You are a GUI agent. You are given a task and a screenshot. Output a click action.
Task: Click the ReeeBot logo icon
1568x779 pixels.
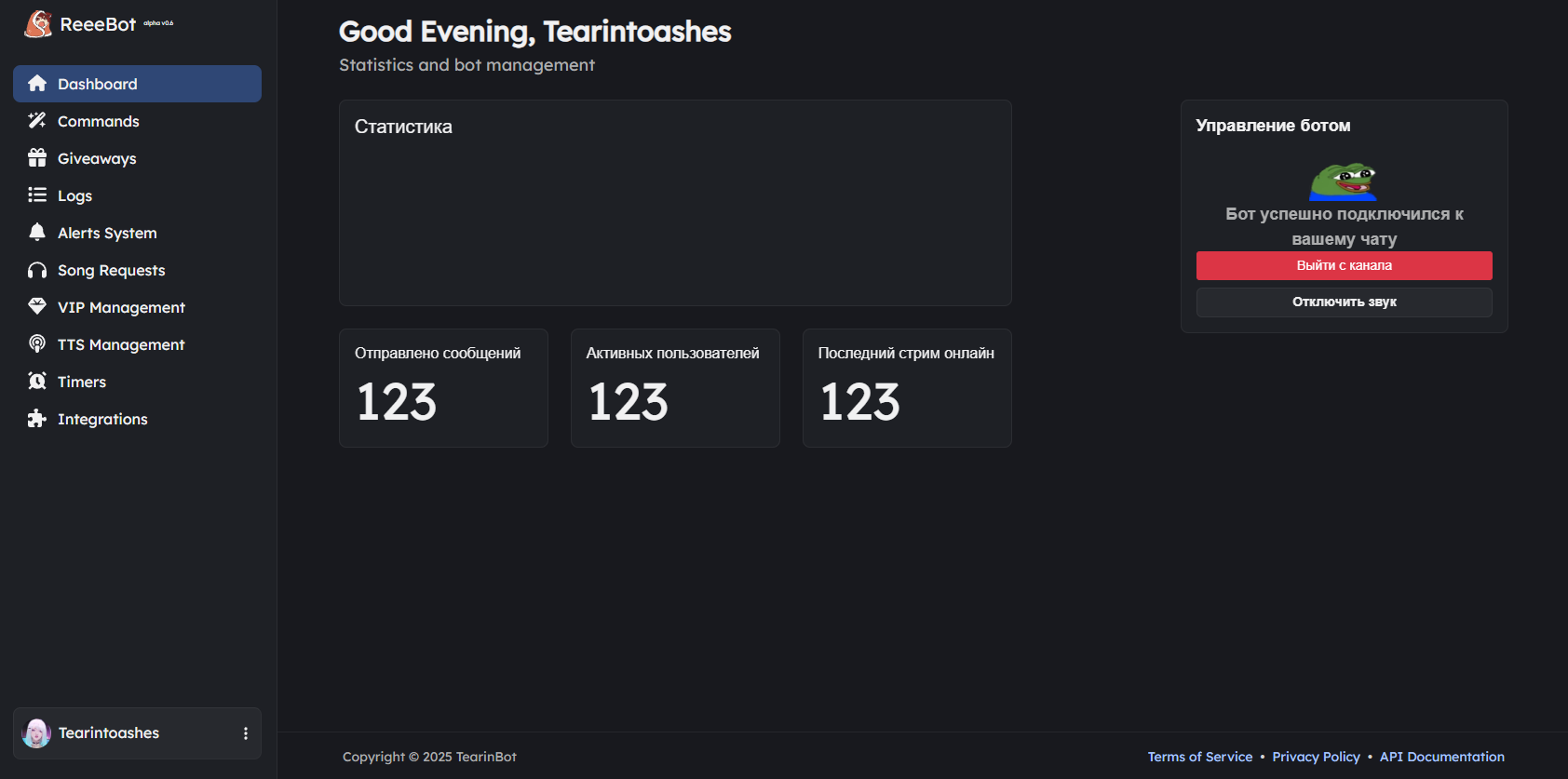click(38, 24)
